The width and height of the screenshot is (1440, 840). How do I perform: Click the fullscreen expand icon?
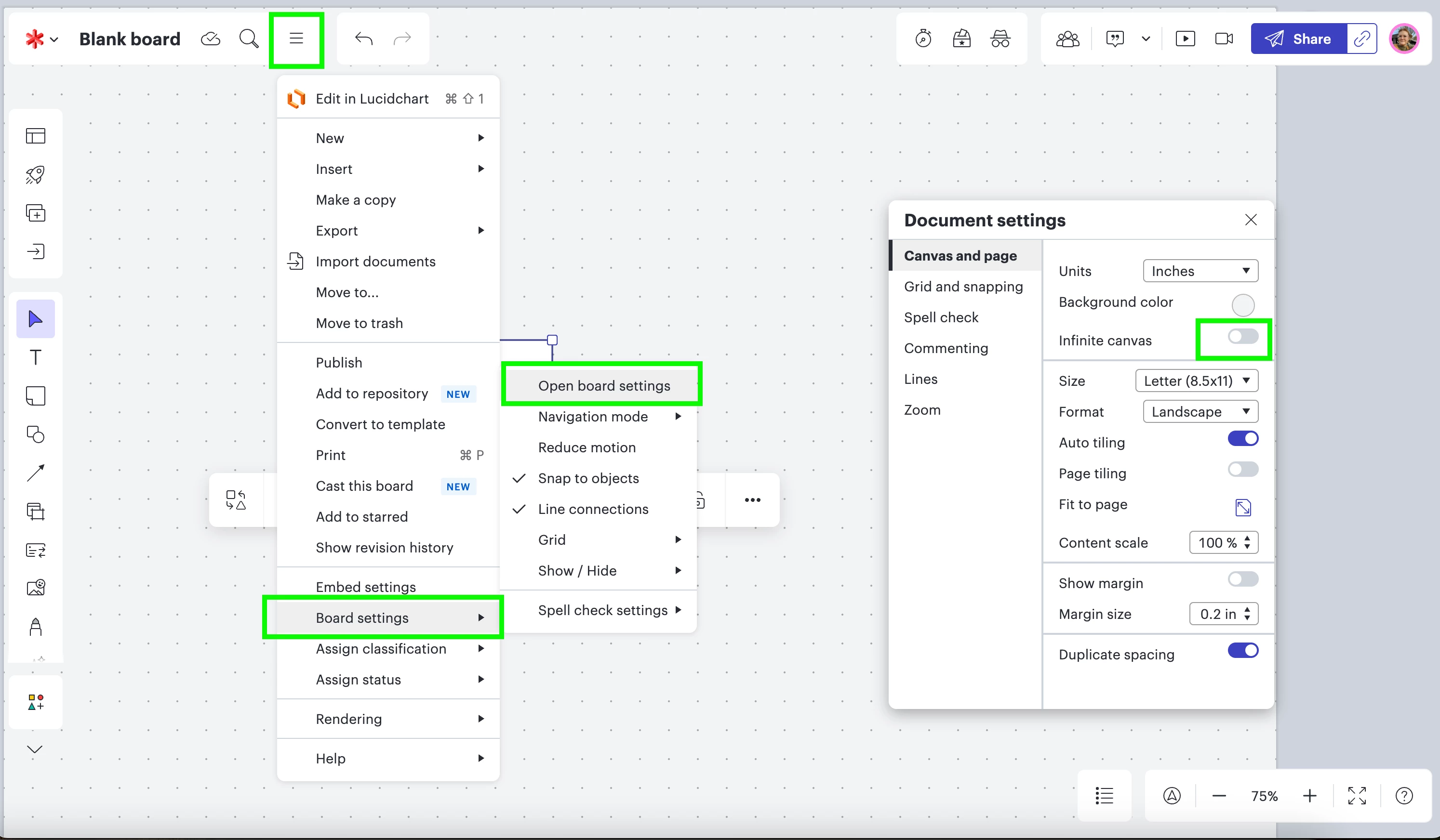pyautogui.click(x=1357, y=796)
